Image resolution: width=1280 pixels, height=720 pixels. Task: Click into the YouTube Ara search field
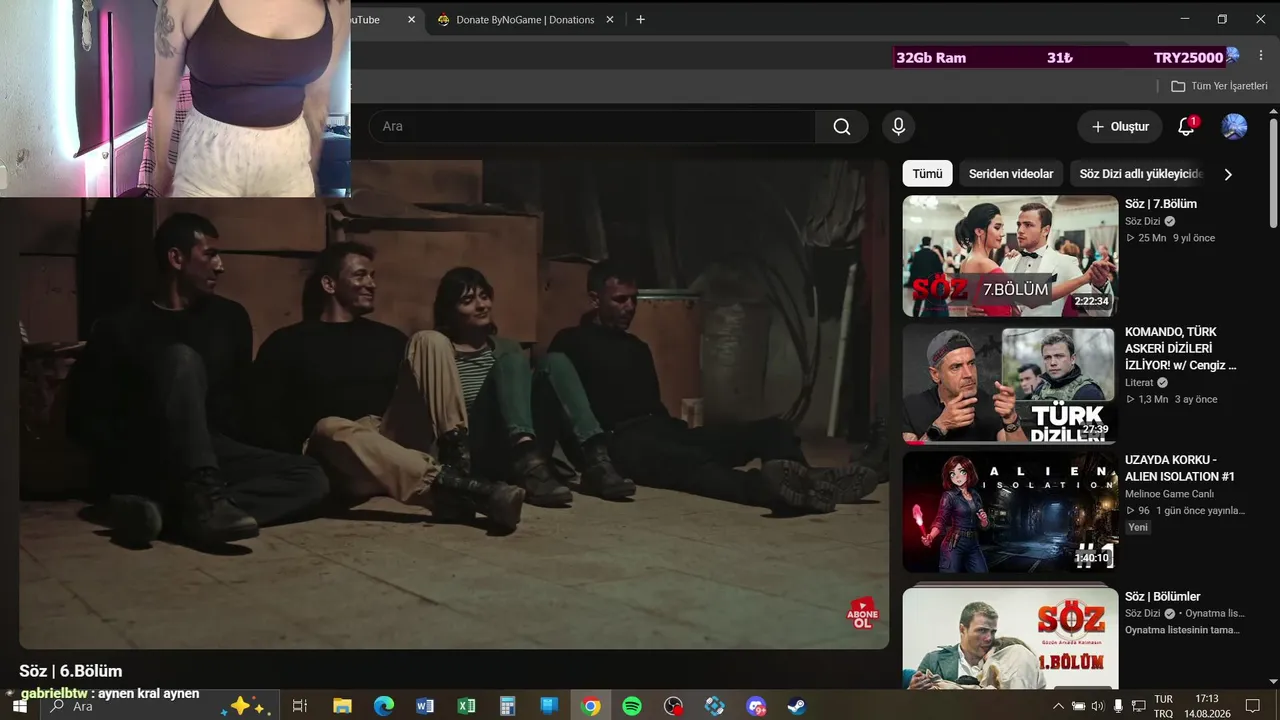pos(592,127)
